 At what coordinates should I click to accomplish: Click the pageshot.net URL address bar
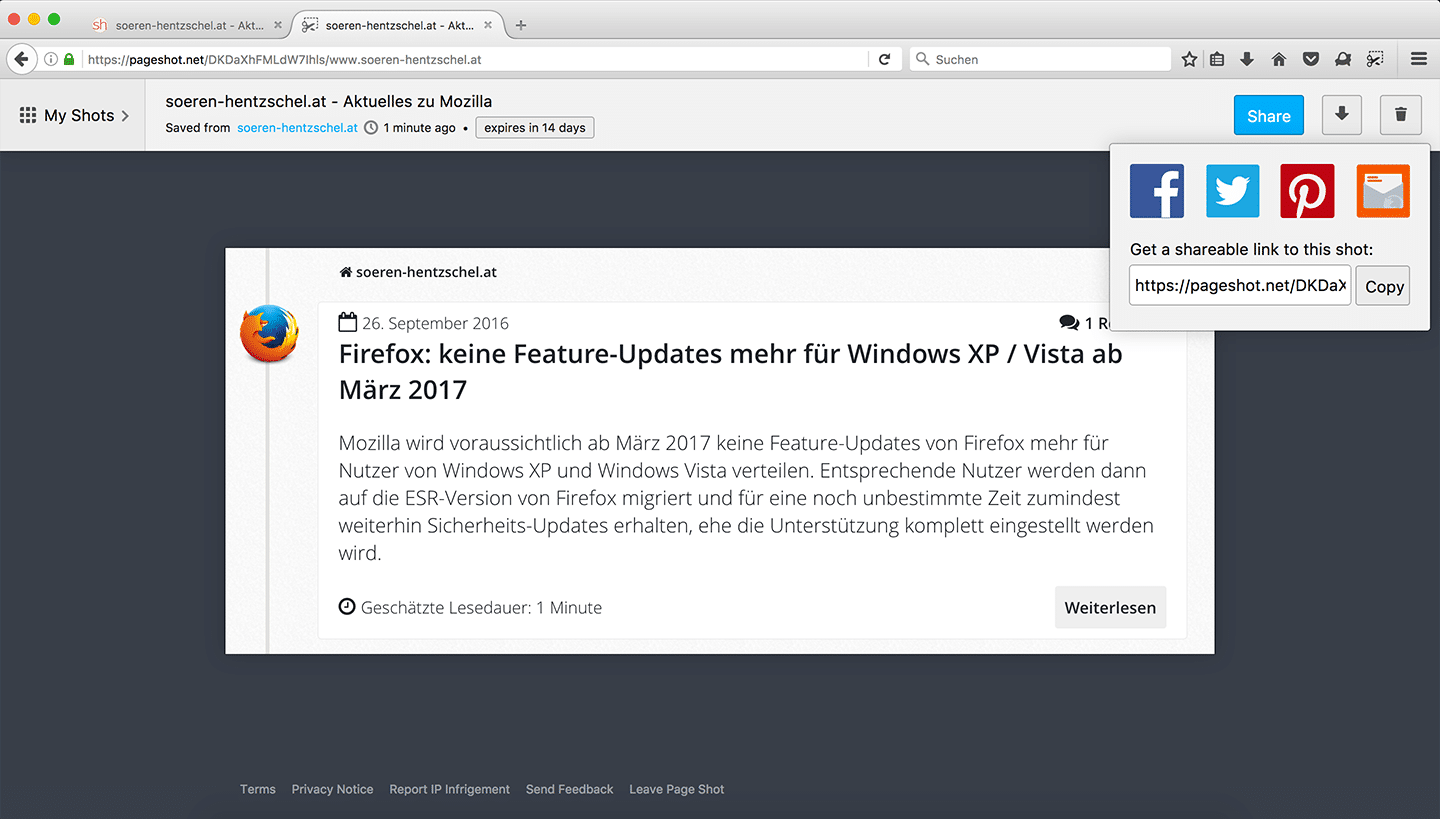[475, 59]
